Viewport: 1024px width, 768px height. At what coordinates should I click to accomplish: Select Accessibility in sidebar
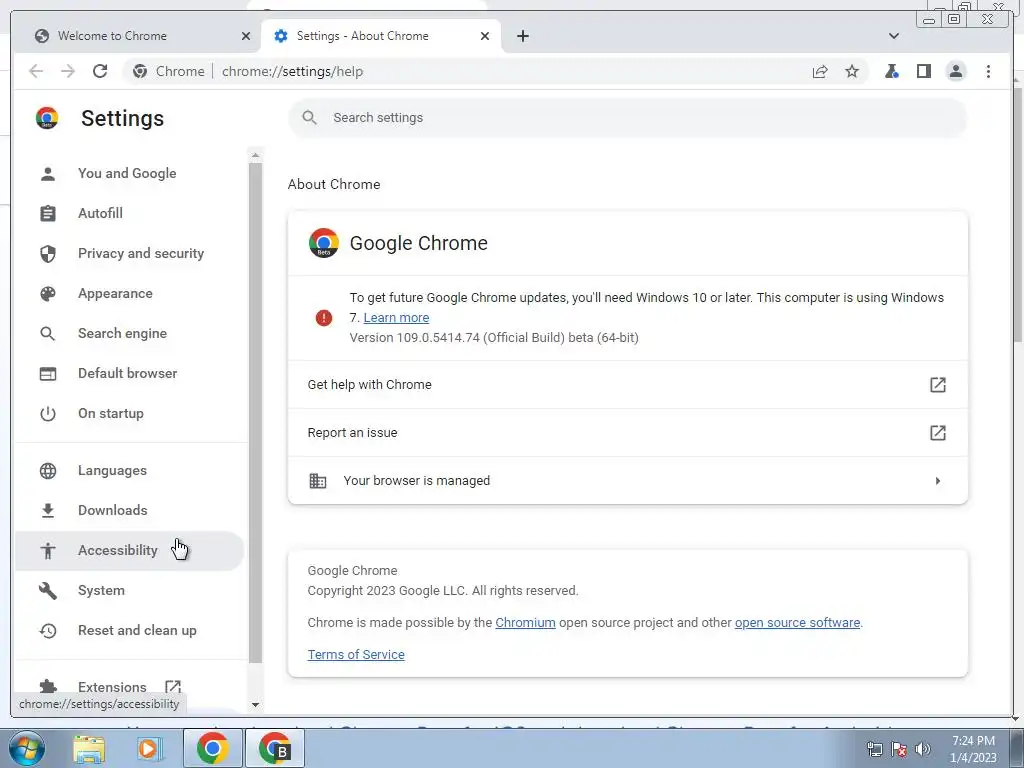pos(129,551)
